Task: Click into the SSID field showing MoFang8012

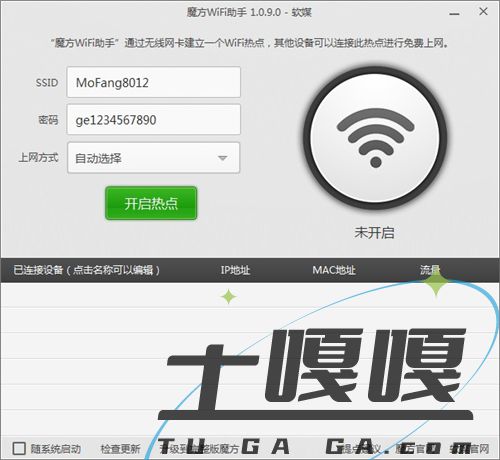Action: 154,82
